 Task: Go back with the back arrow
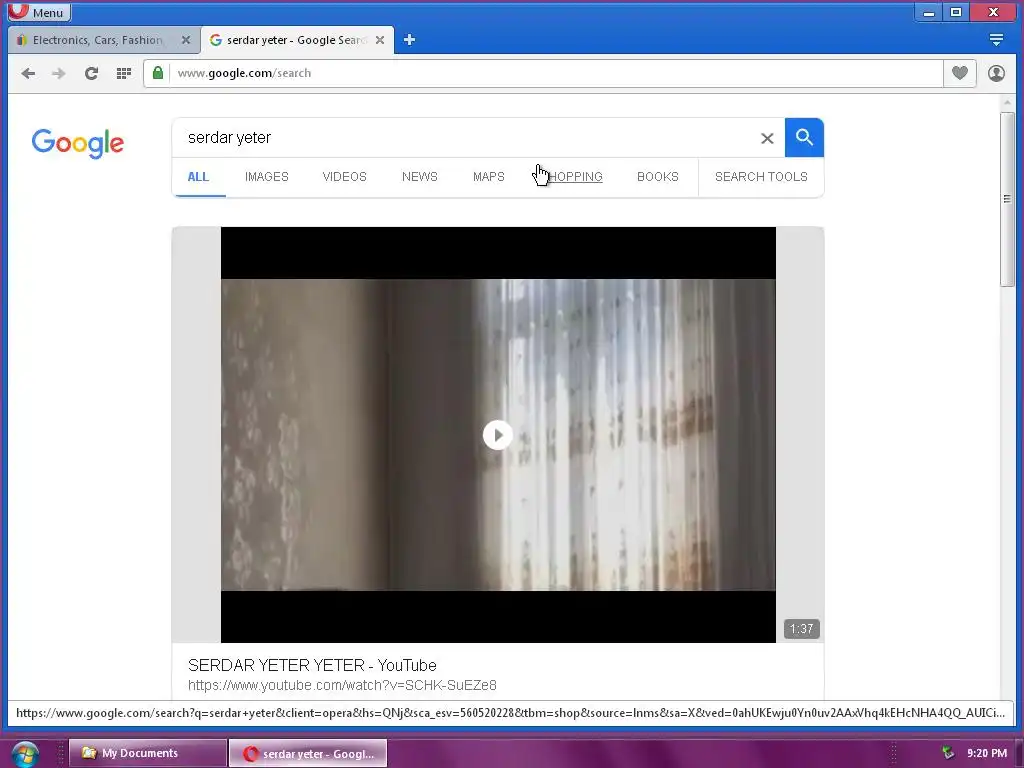(x=28, y=73)
